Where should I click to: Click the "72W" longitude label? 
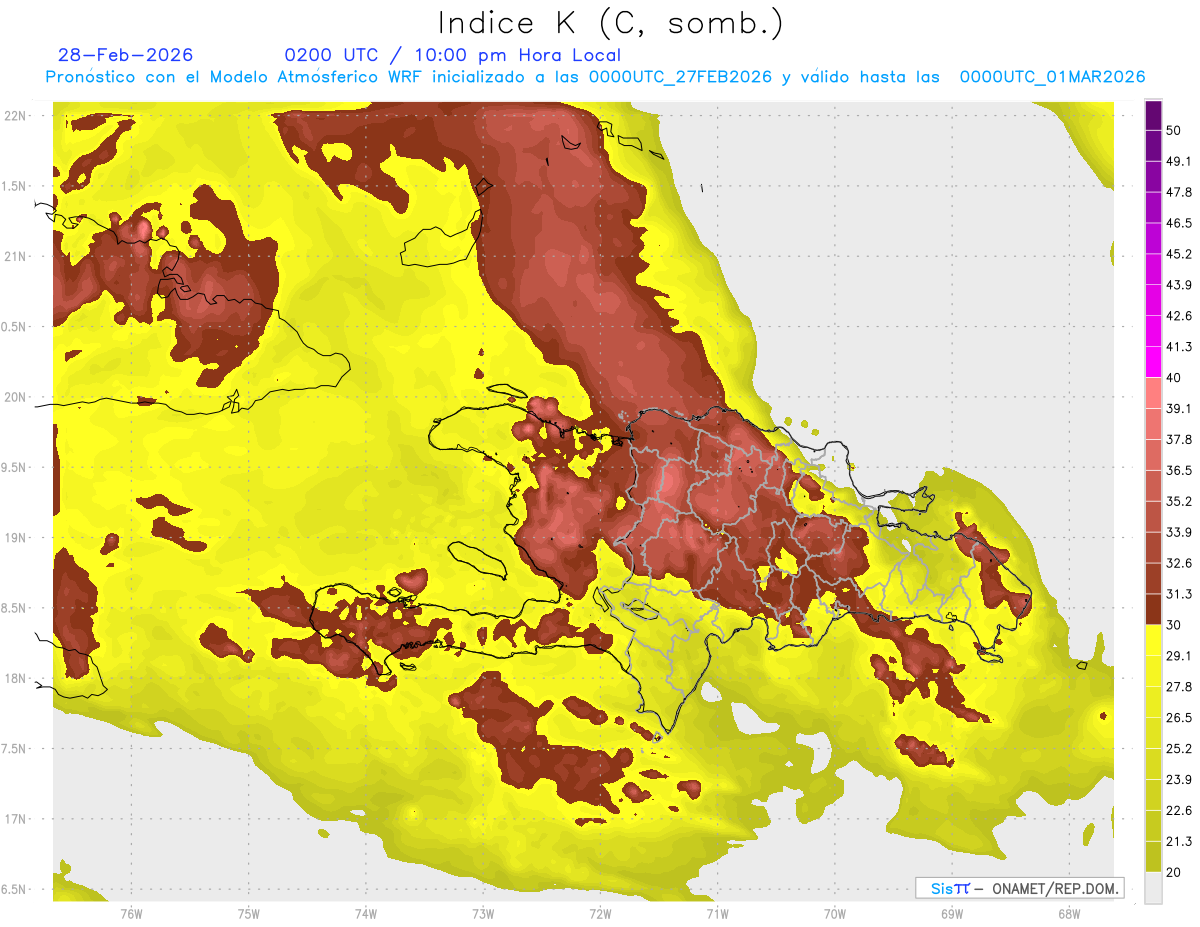[600, 914]
